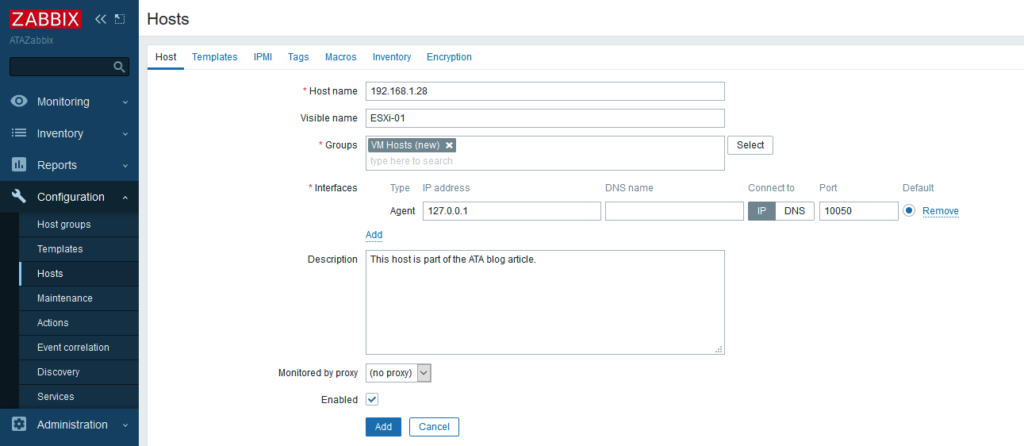Grab the Description resize handle
The height and width of the screenshot is (446, 1024).
[719, 349]
